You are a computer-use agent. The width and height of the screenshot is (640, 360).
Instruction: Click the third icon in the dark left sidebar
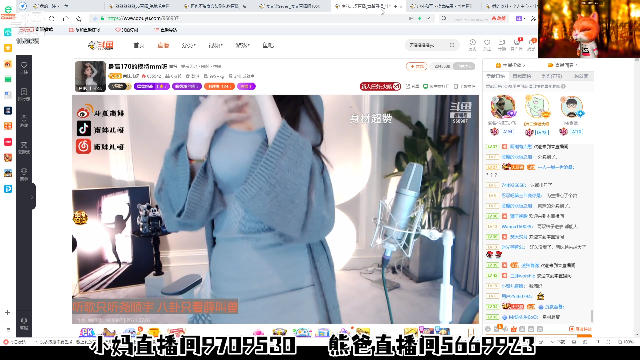[24, 118]
